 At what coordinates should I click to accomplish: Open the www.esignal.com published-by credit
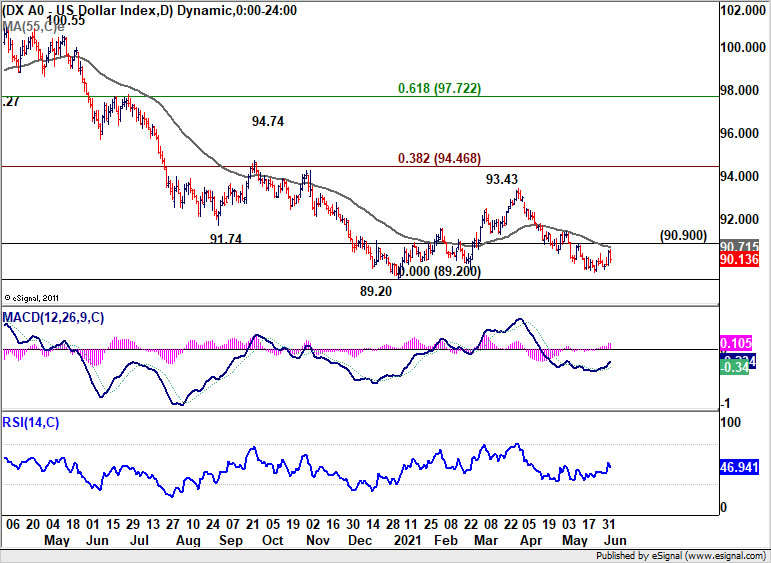682,556
